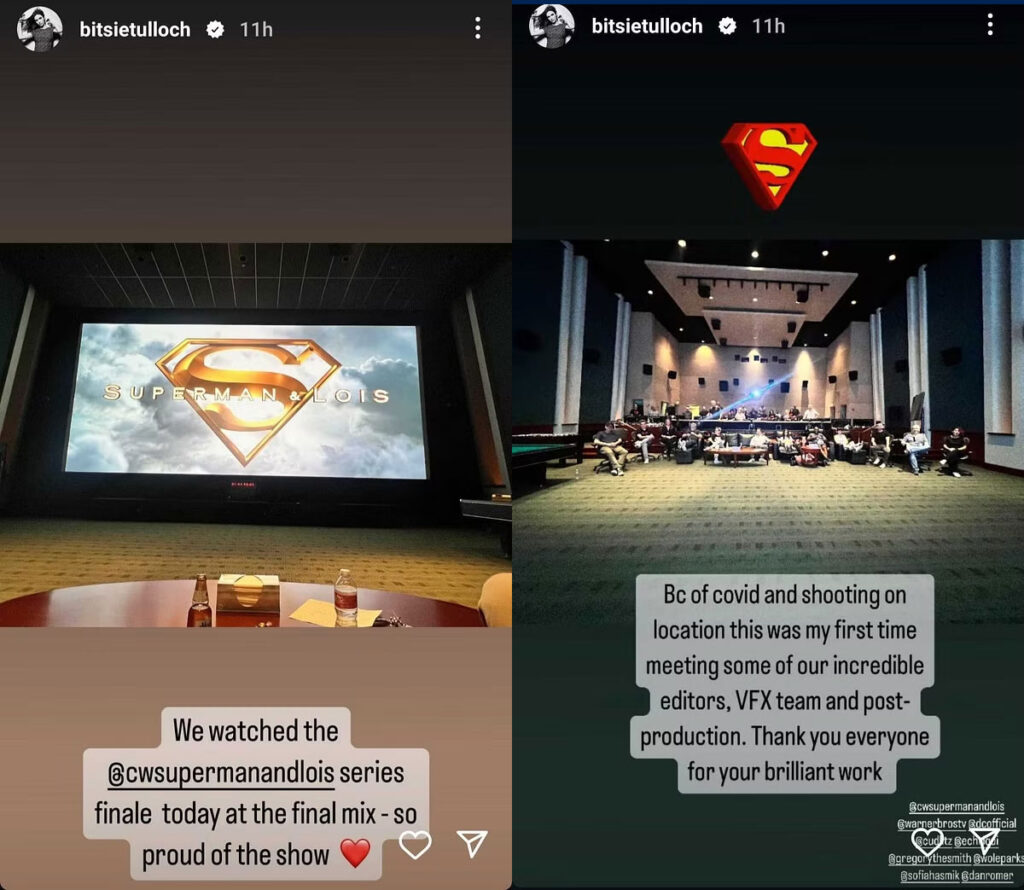
Task: Open bitsietulloch username on right story
Action: [647, 26]
